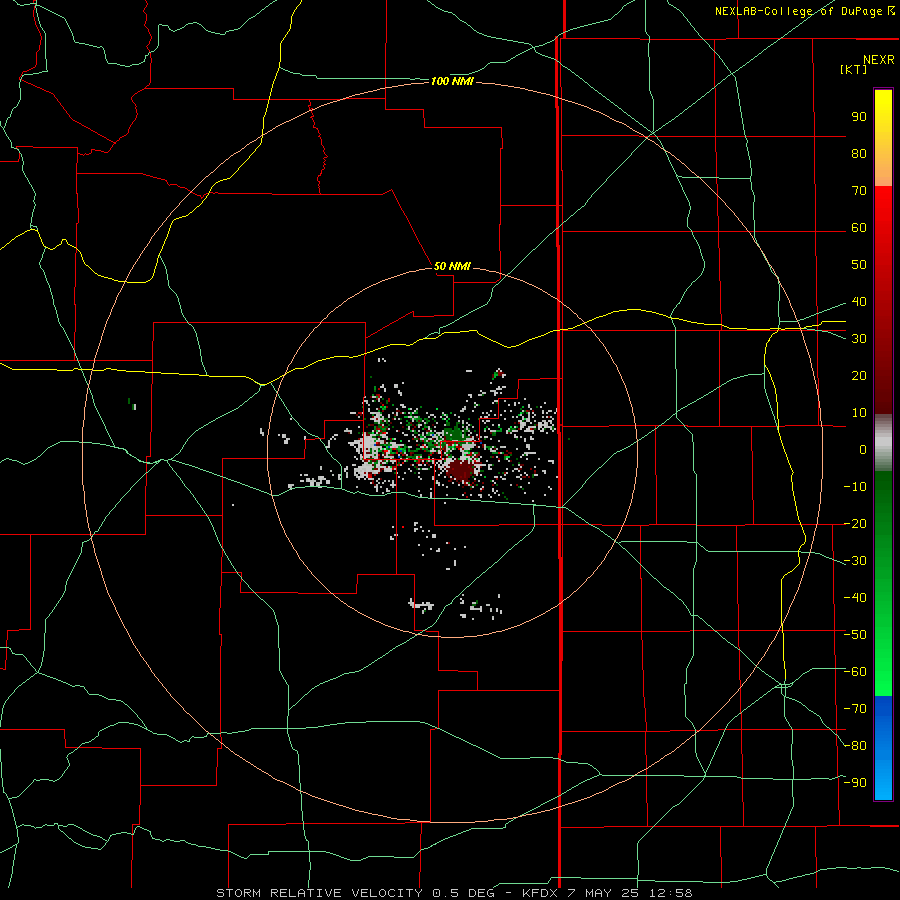Select the 40 value on the velocity scale
Screen dimensions: 900x900
point(859,302)
